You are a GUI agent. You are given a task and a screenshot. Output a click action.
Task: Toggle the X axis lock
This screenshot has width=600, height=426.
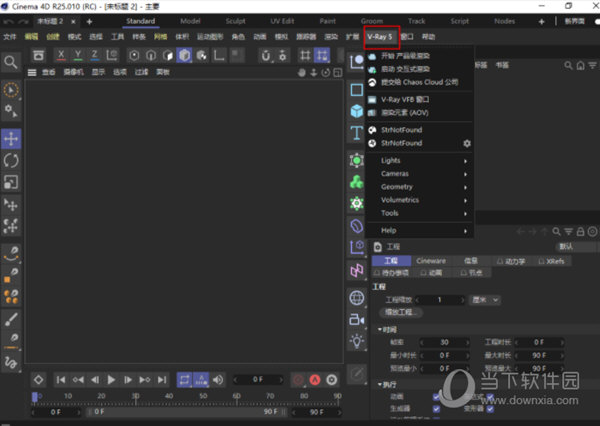(x=61, y=55)
